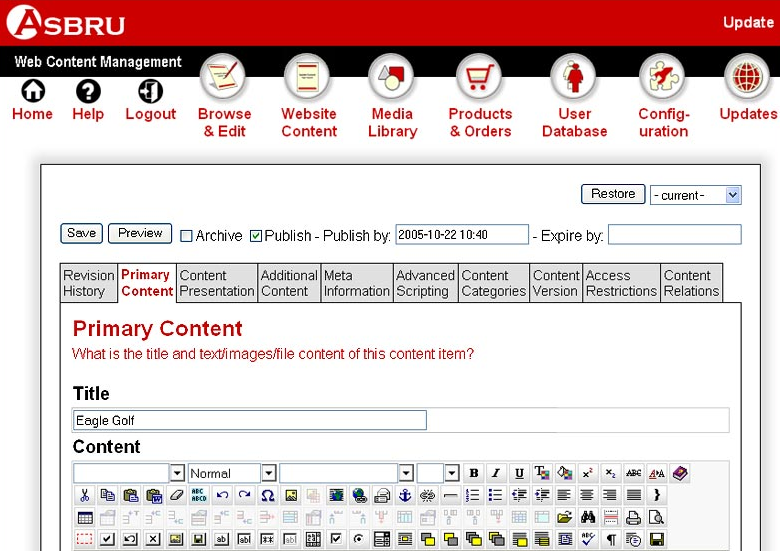Screen dimensions: 780x551
Task: Click the Bold formatting icon
Action: pos(474,473)
